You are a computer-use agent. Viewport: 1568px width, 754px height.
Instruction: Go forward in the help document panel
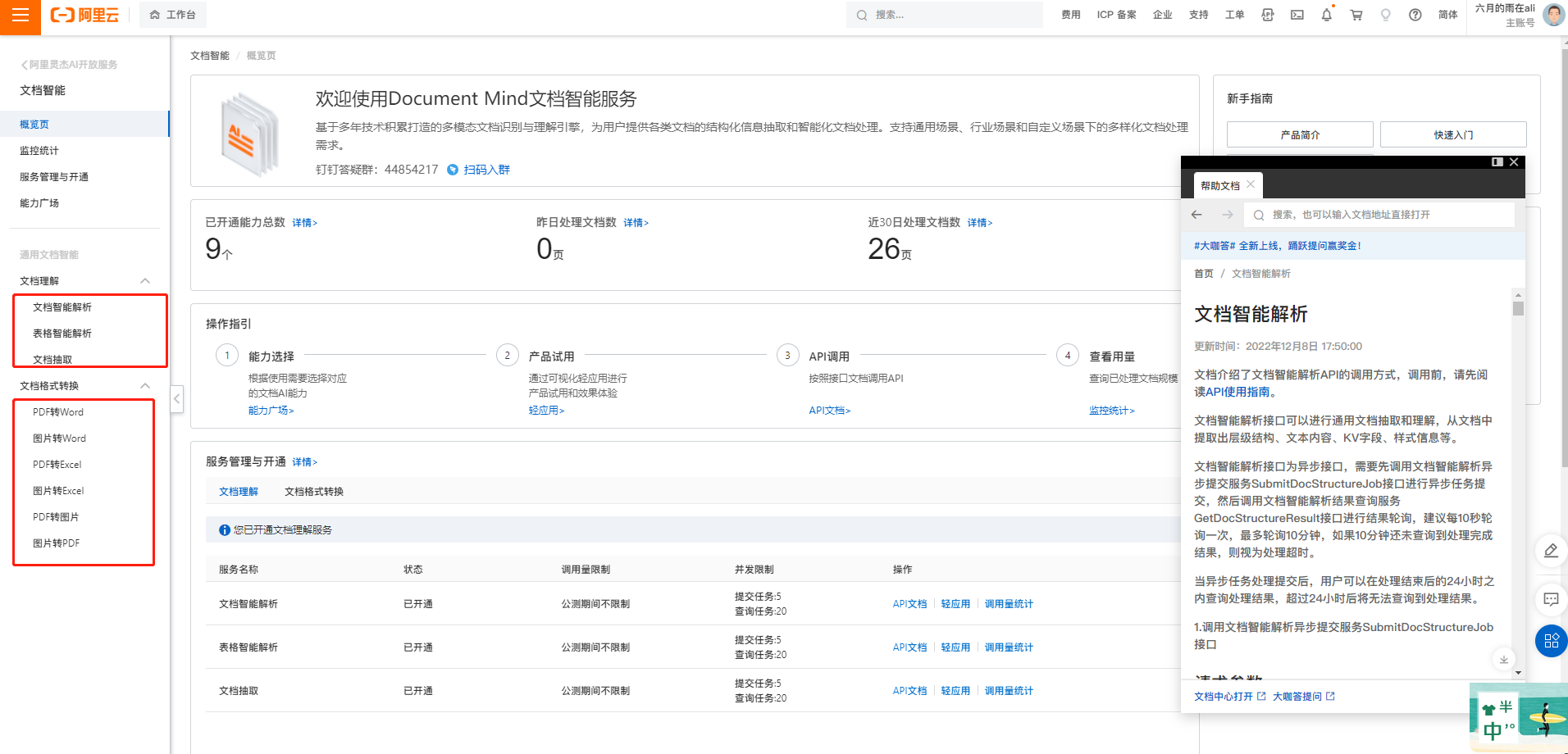[x=1228, y=215]
